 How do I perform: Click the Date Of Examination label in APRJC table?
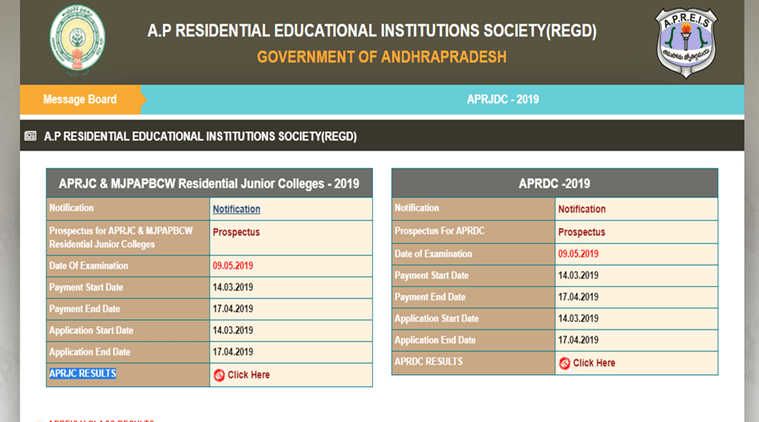(89, 266)
